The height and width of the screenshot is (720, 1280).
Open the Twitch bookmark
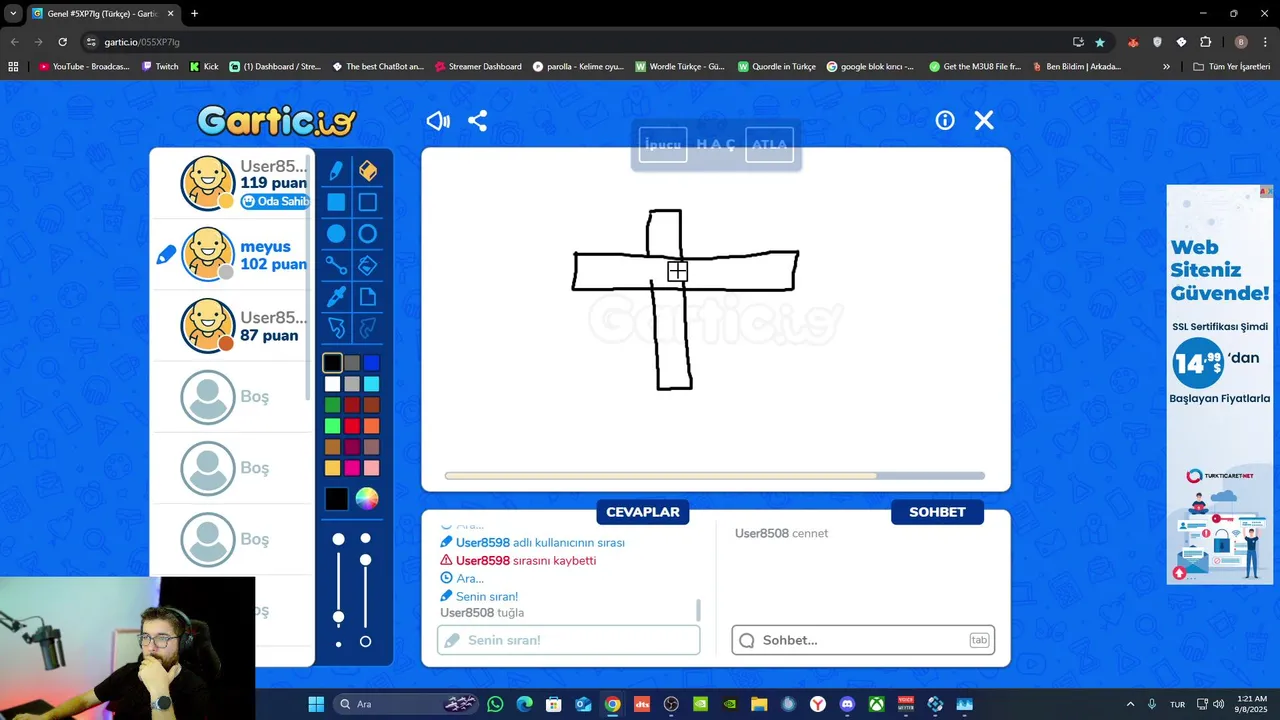[x=160, y=67]
